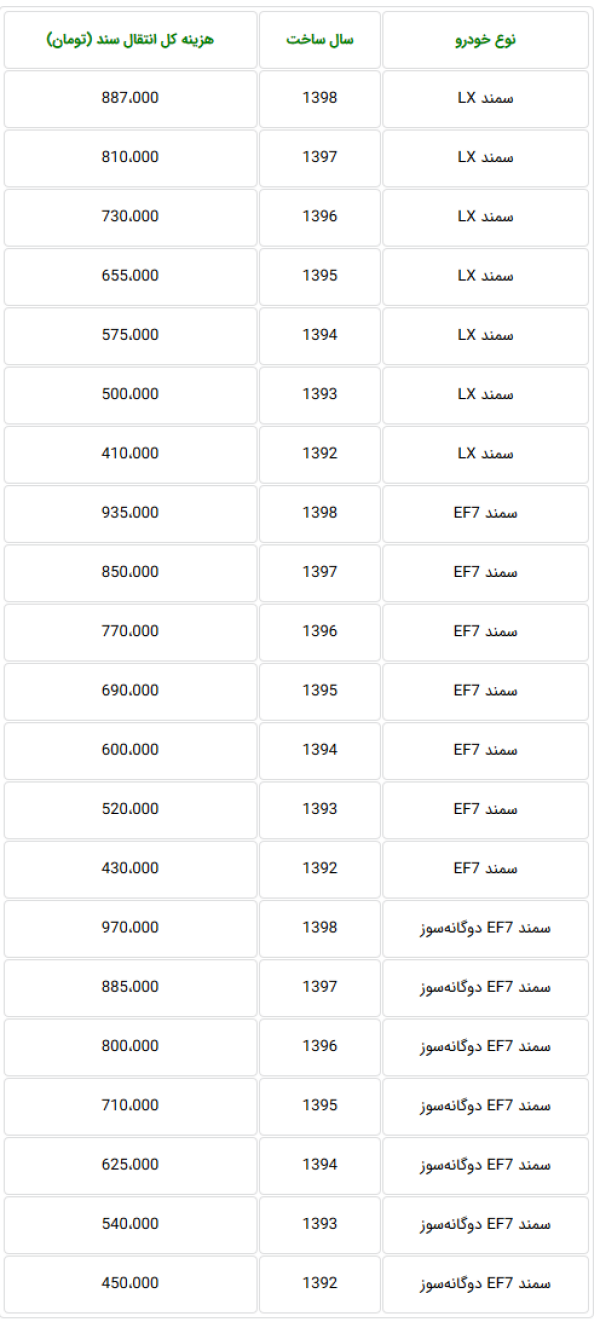This screenshot has width=600, height=1322.
Task: Click the 625.000 cost cell
Action: pos(130,1165)
